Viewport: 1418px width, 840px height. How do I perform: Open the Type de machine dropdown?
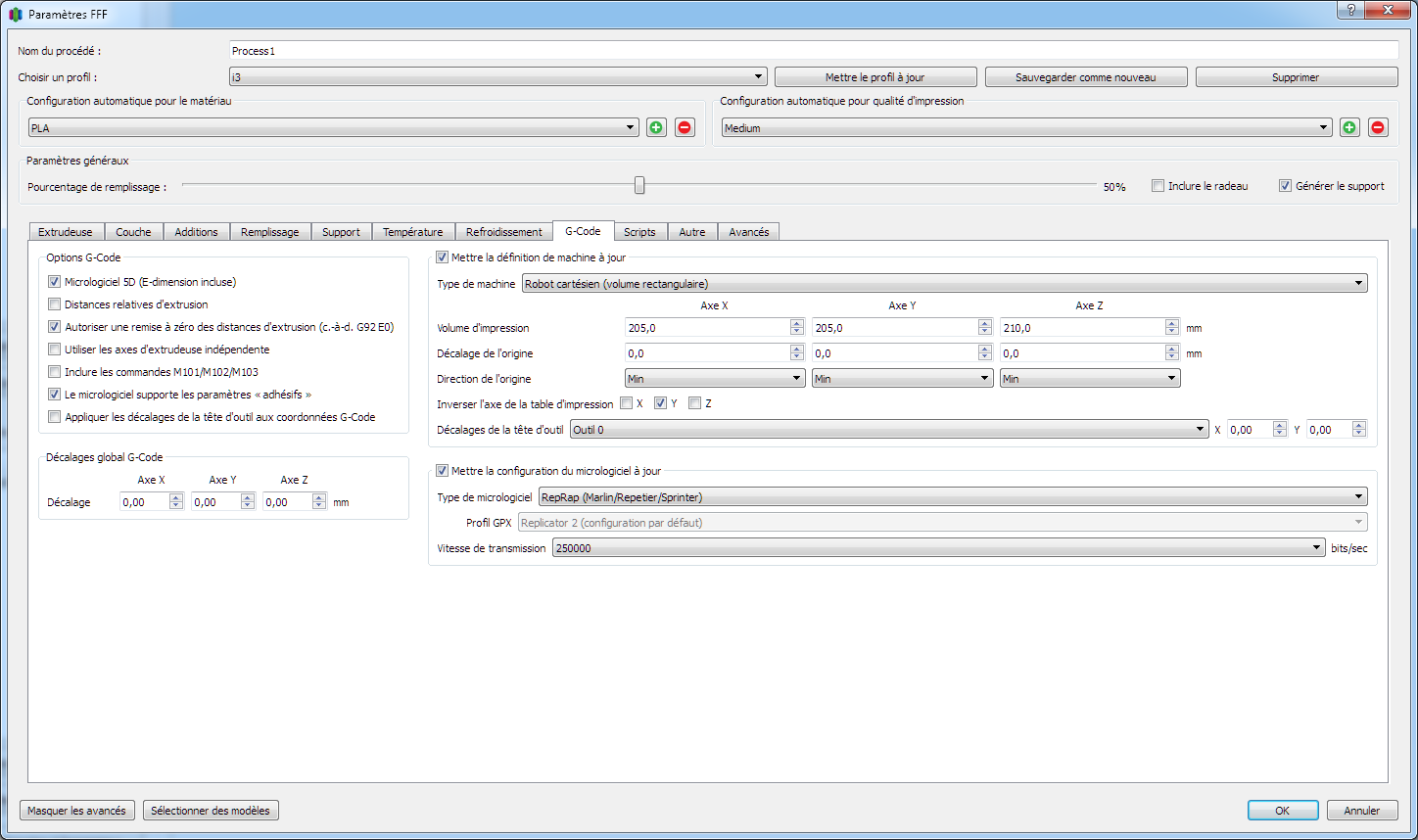point(944,284)
